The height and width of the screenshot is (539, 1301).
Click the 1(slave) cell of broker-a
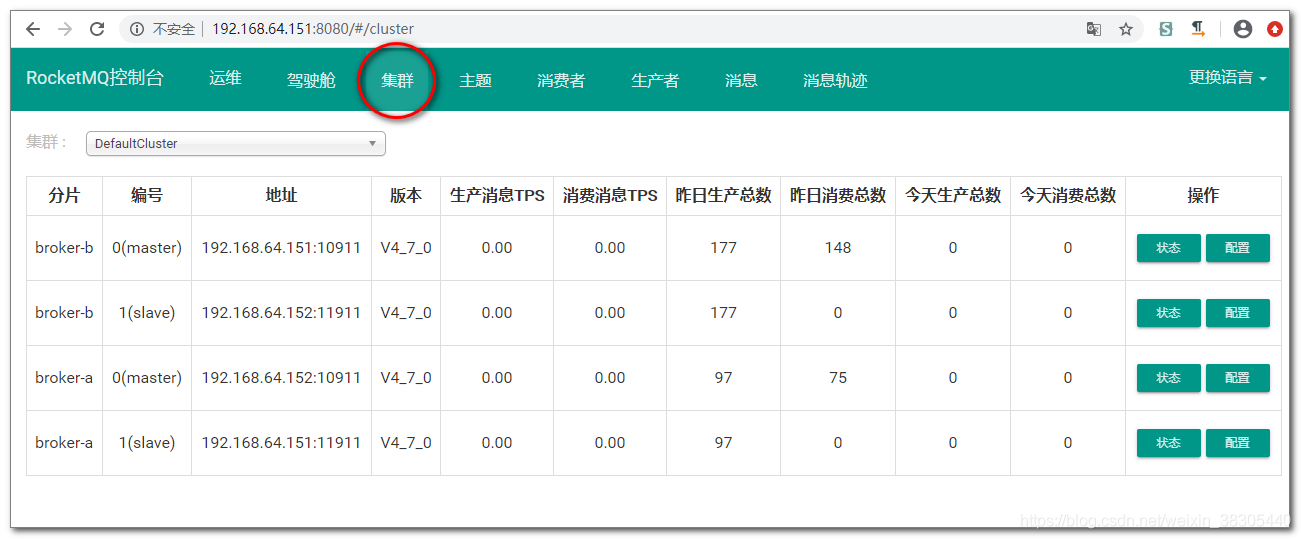(147, 443)
